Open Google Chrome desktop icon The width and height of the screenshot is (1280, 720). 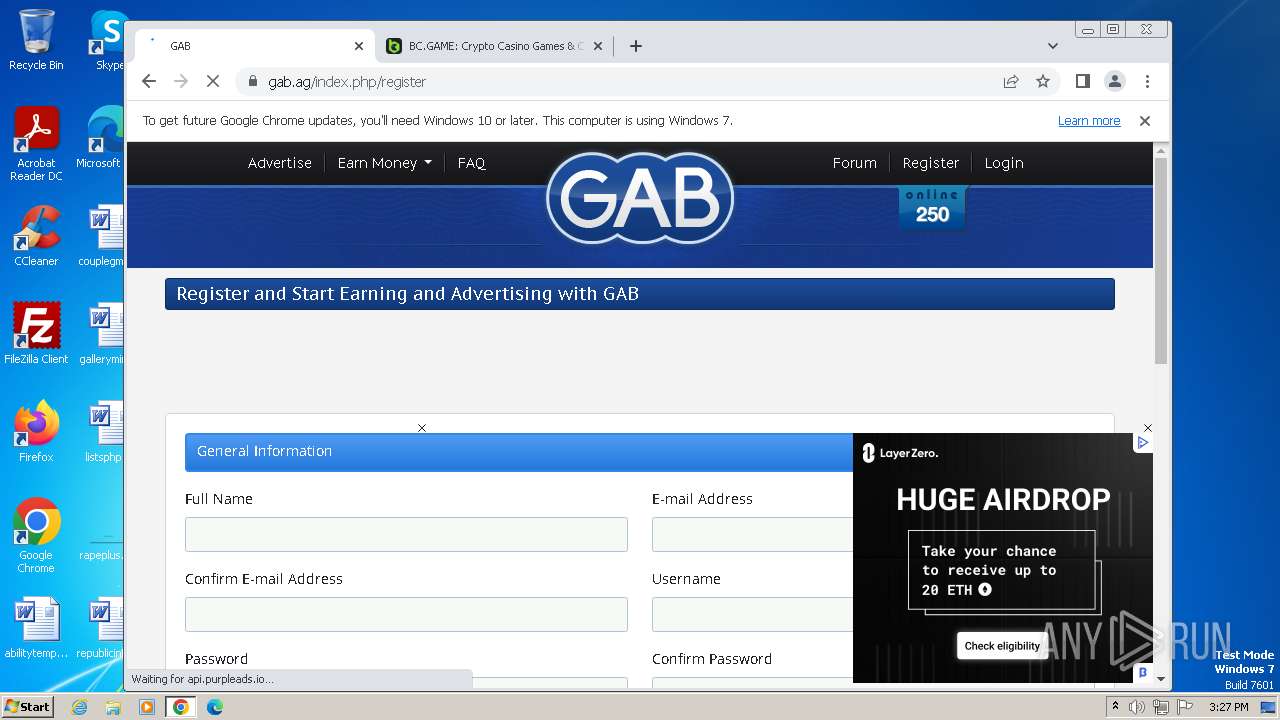(x=36, y=536)
